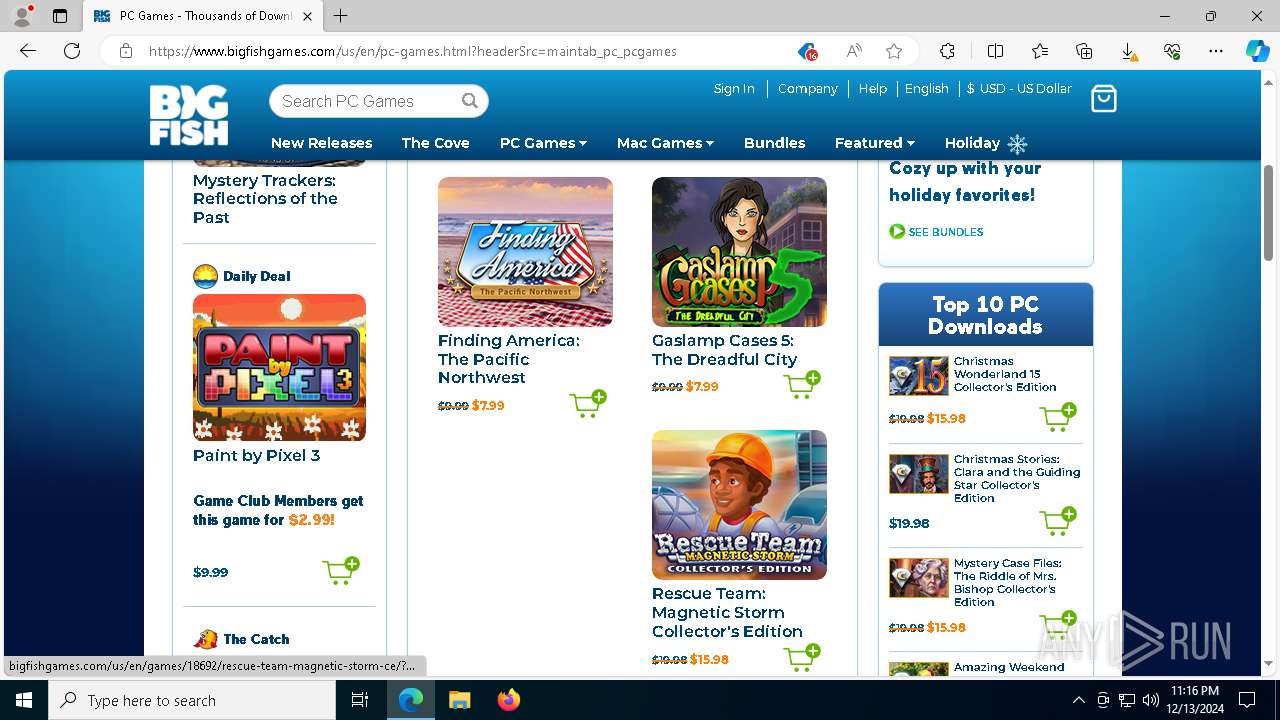Open a new browser tab
The height and width of the screenshot is (720, 1280).
point(340,16)
